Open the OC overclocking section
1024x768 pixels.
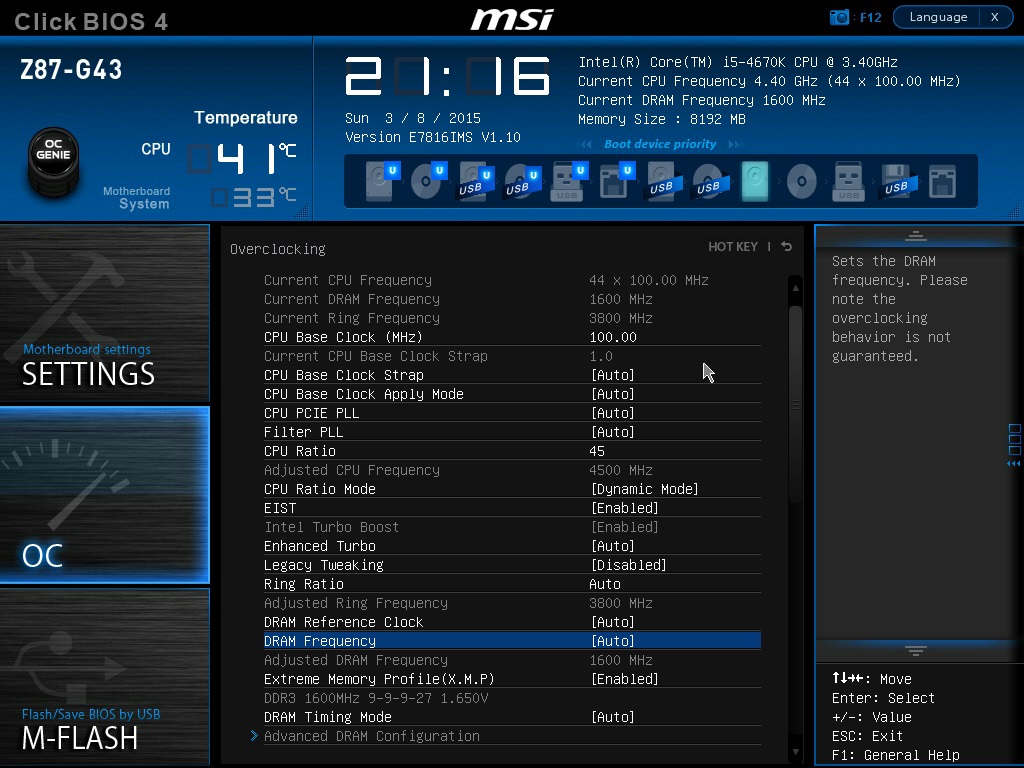(x=104, y=494)
